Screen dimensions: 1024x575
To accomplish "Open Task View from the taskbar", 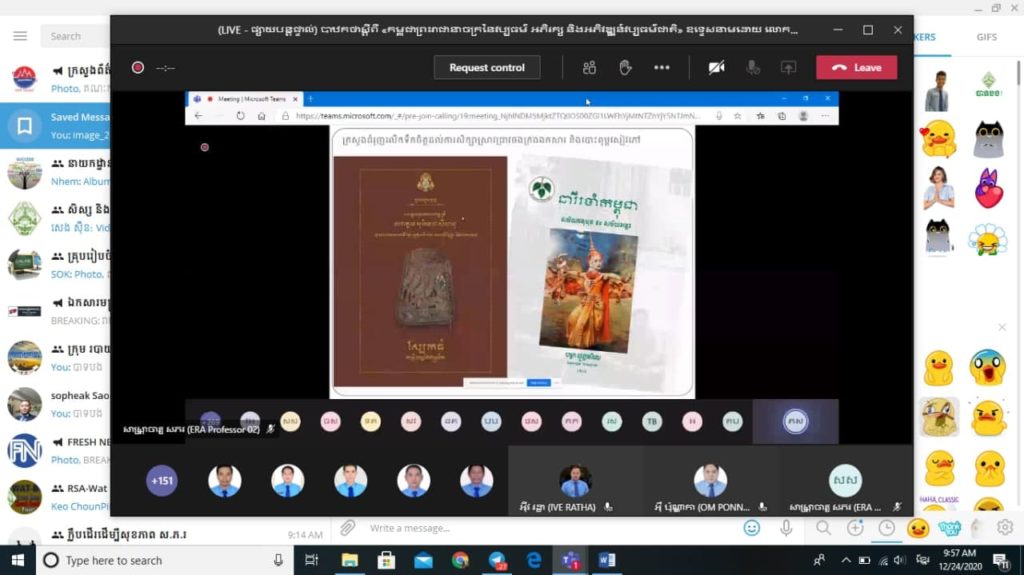I will [312, 560].
